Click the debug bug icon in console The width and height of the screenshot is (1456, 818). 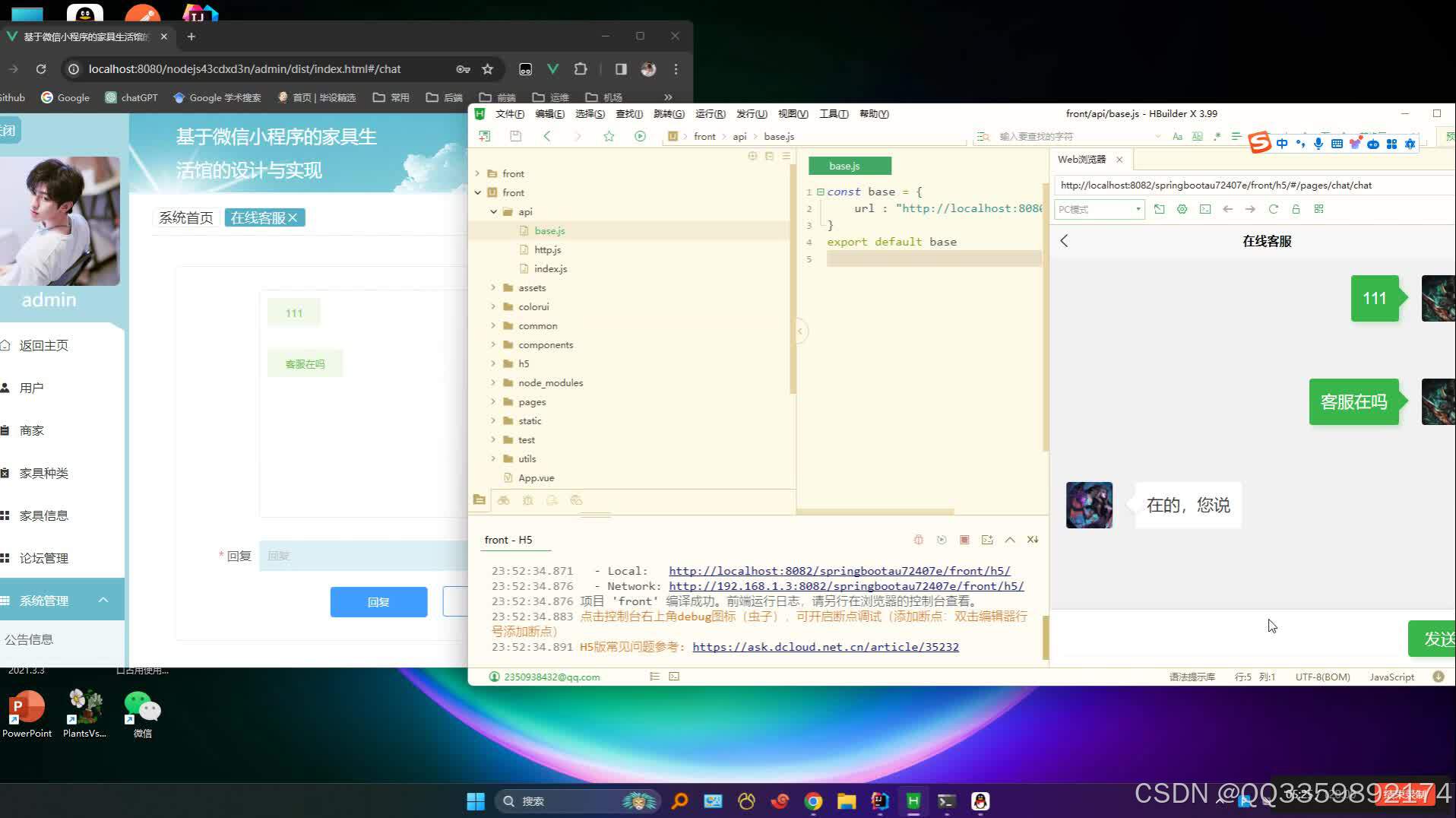pos(918,540)
